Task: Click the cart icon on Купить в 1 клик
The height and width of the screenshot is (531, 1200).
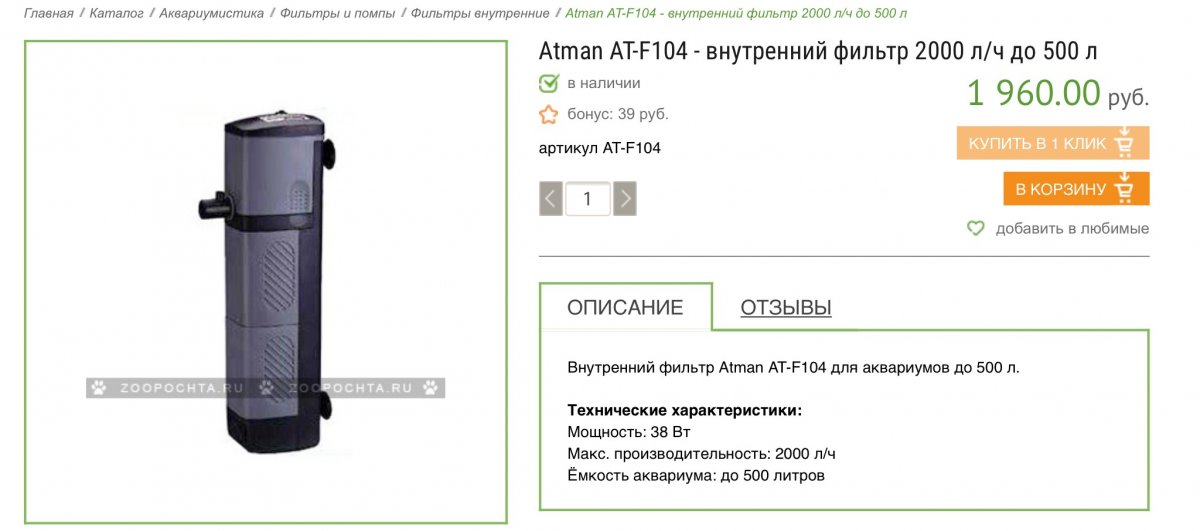Action: pos(1123,143)
